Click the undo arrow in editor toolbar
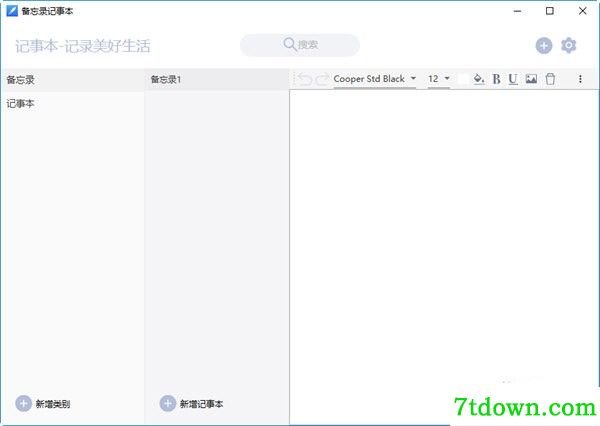The width and height of the screenshot is (600, 426). [305, 79]
